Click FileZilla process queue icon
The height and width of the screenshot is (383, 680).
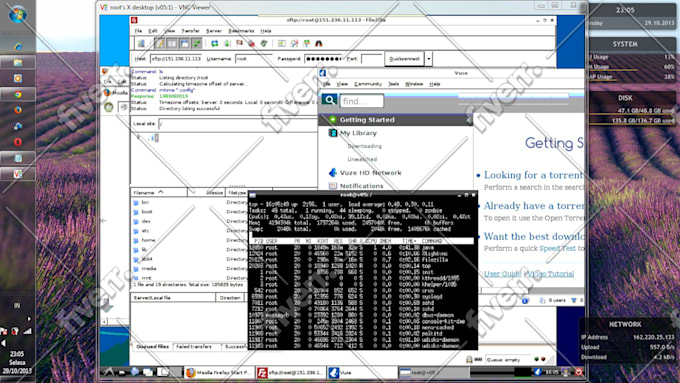click(227, 43)
